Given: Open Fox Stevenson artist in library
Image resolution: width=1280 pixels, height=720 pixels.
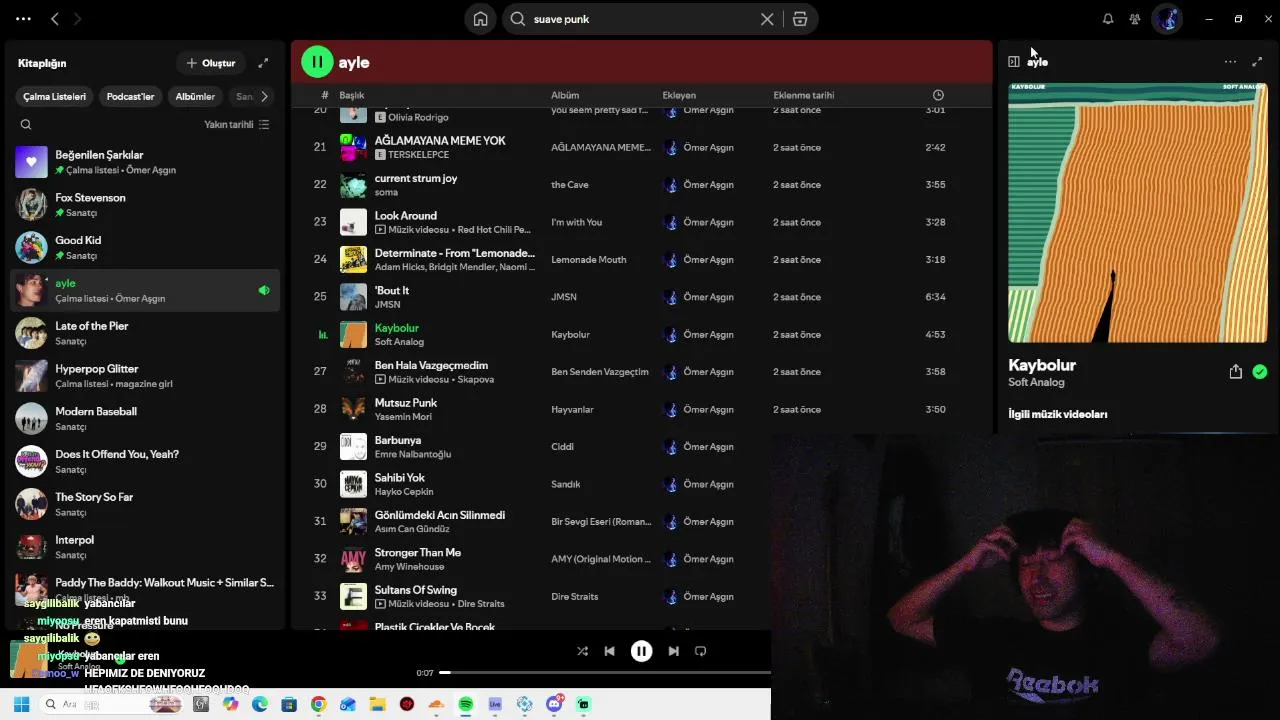Looking at the screenshot, I should (x=145, y=205).
